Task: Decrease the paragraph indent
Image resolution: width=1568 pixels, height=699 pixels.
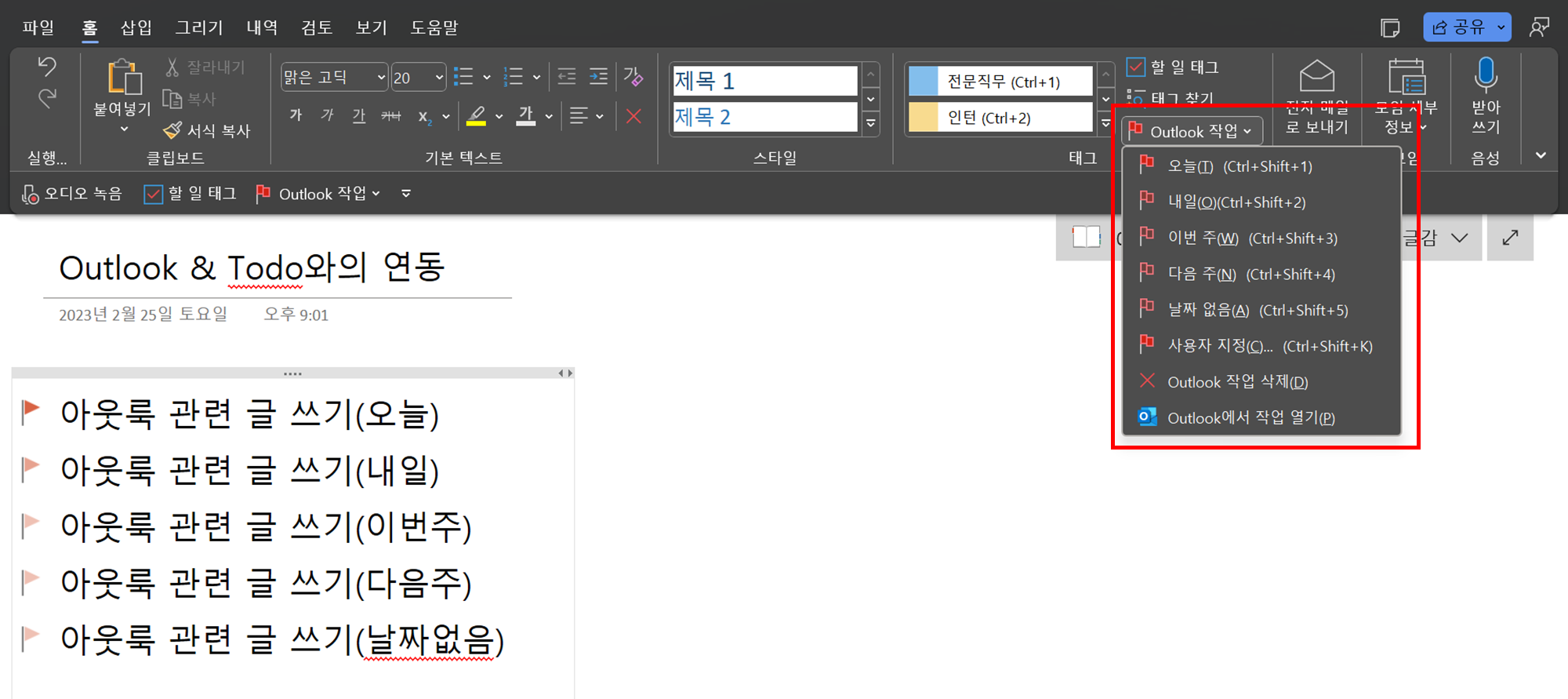Action: coord(566,76)
